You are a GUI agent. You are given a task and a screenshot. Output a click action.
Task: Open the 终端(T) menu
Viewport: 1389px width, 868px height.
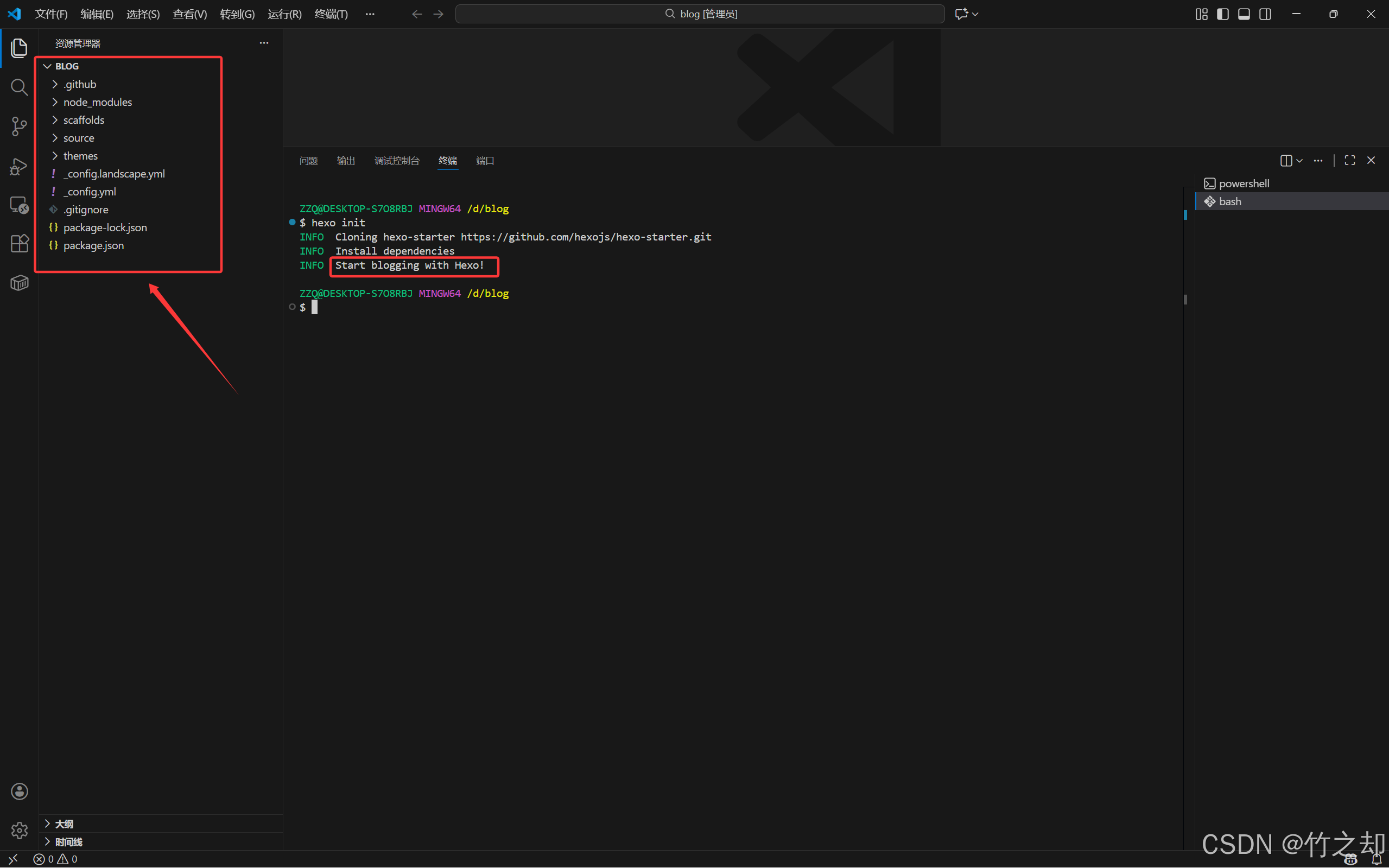tap(331, 14)
